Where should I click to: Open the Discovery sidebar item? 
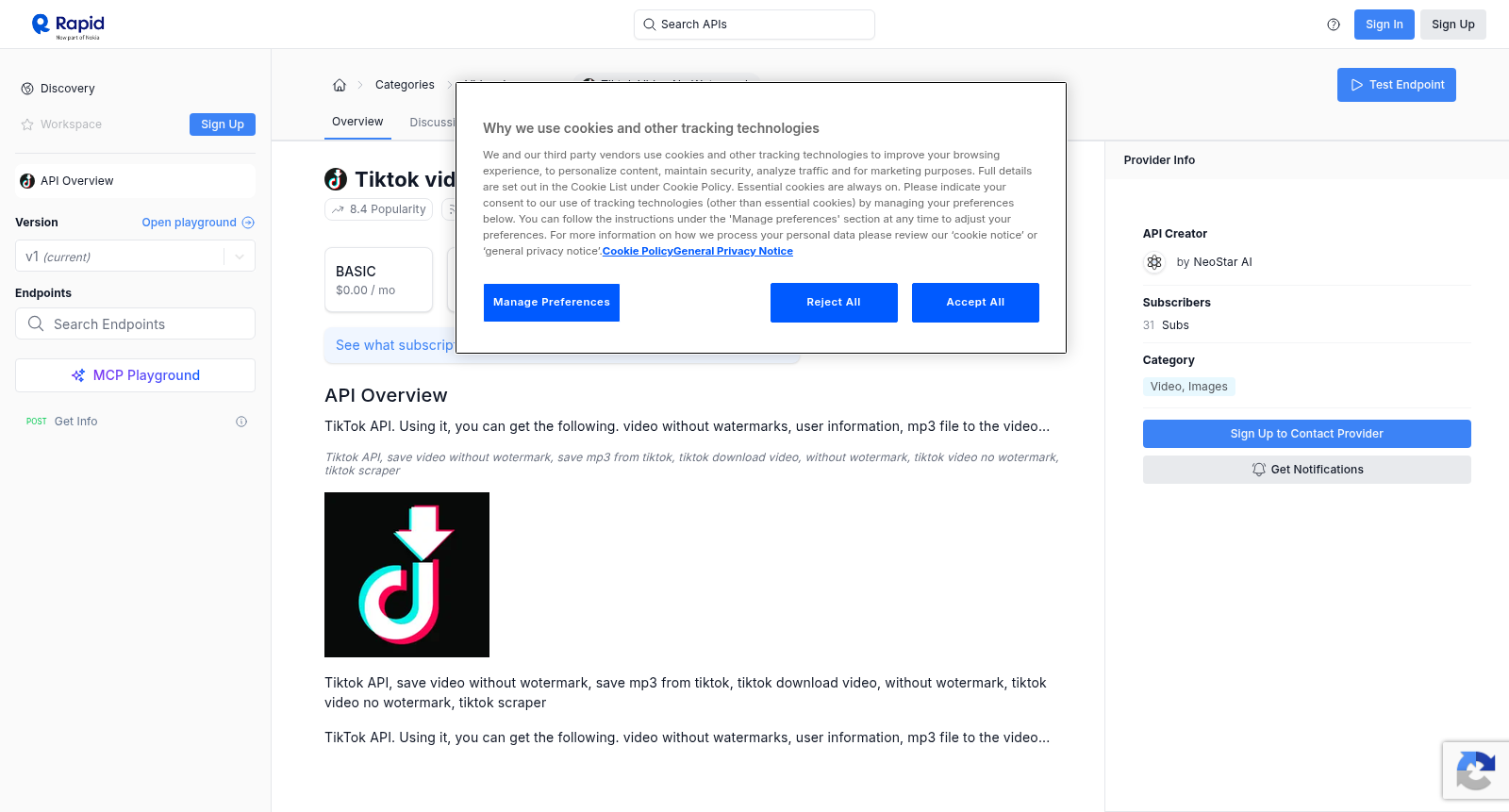pos(135,89)
